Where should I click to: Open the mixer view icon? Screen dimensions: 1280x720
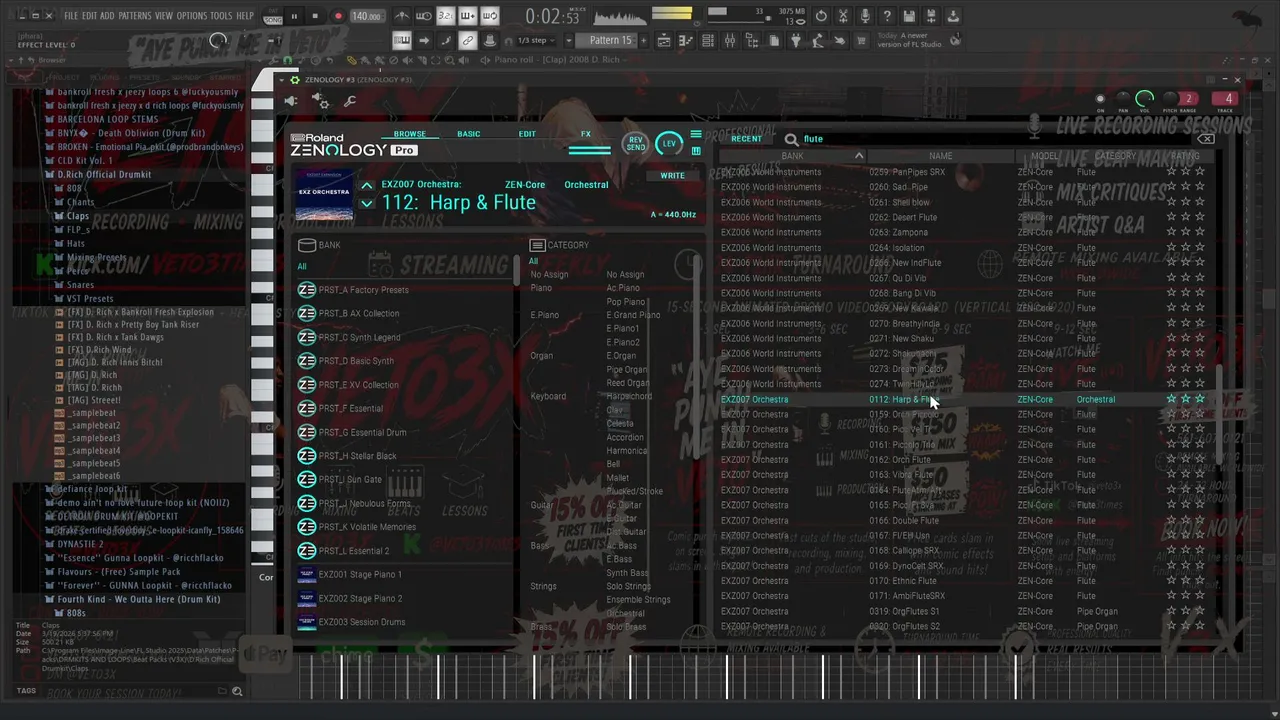(730, 41)
